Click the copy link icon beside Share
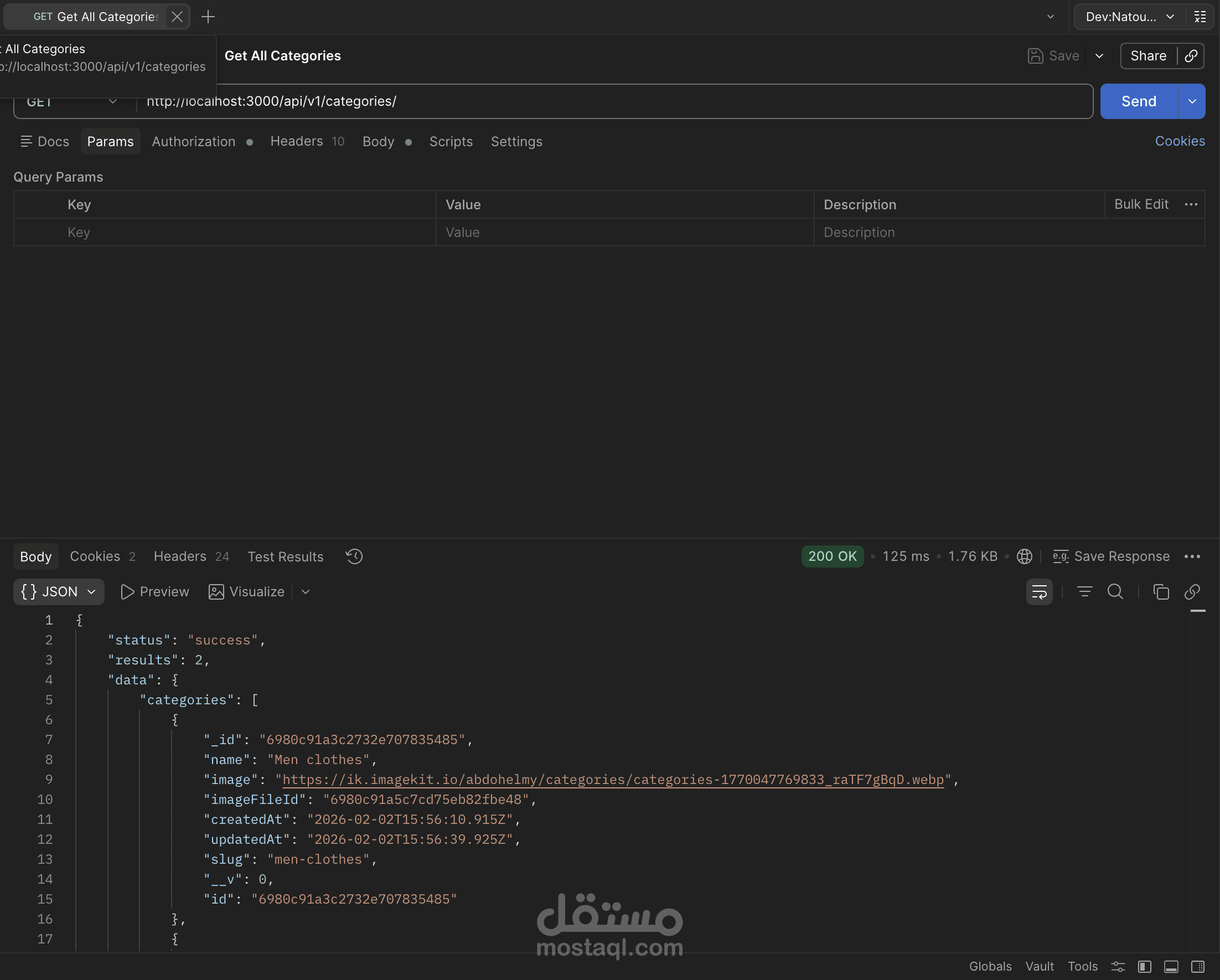1220x980 pixels. coord(1191,55)
